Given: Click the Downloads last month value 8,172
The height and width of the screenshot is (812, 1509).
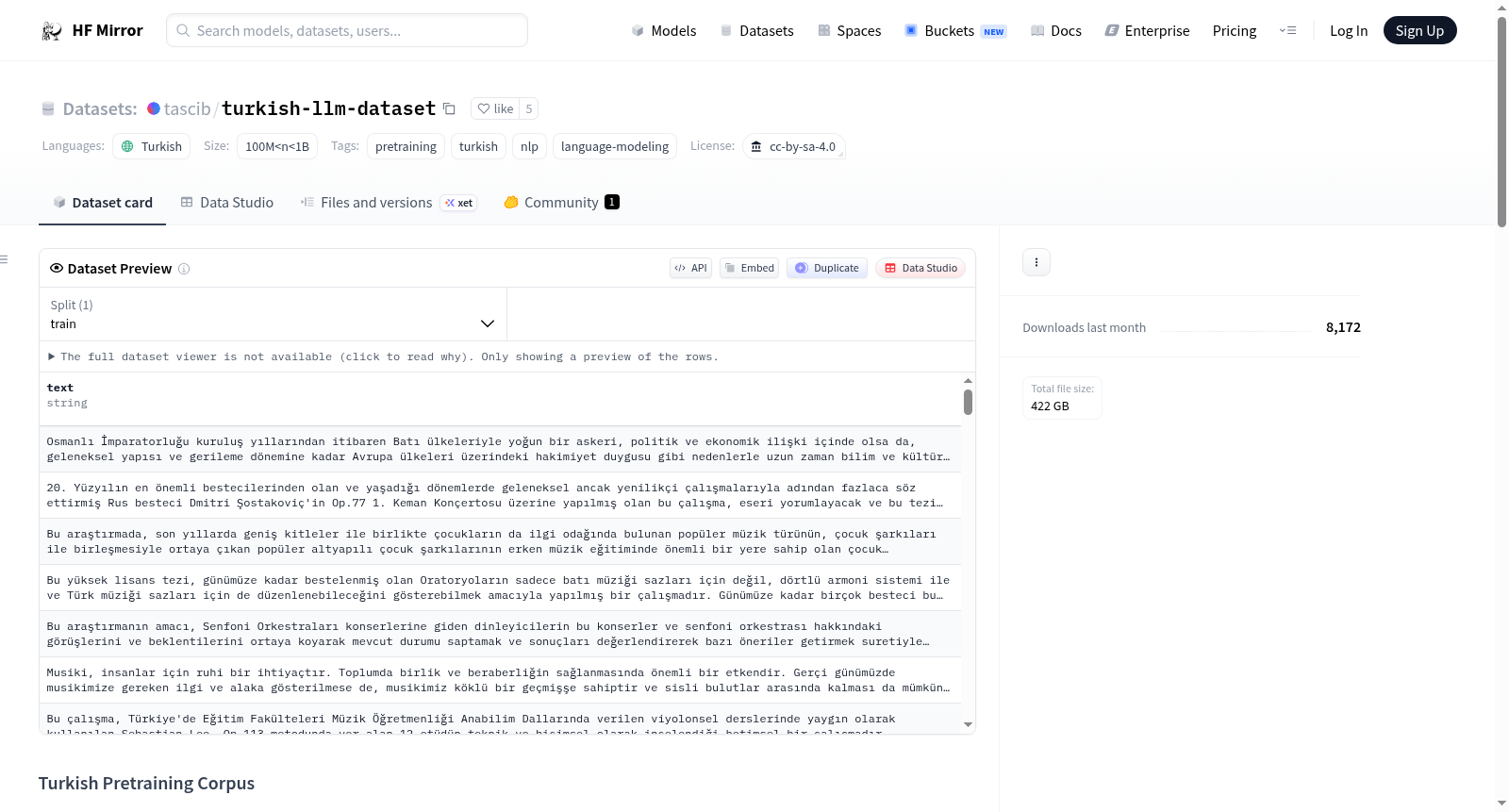Looking at the screenshot, I should coord(1343,327).
